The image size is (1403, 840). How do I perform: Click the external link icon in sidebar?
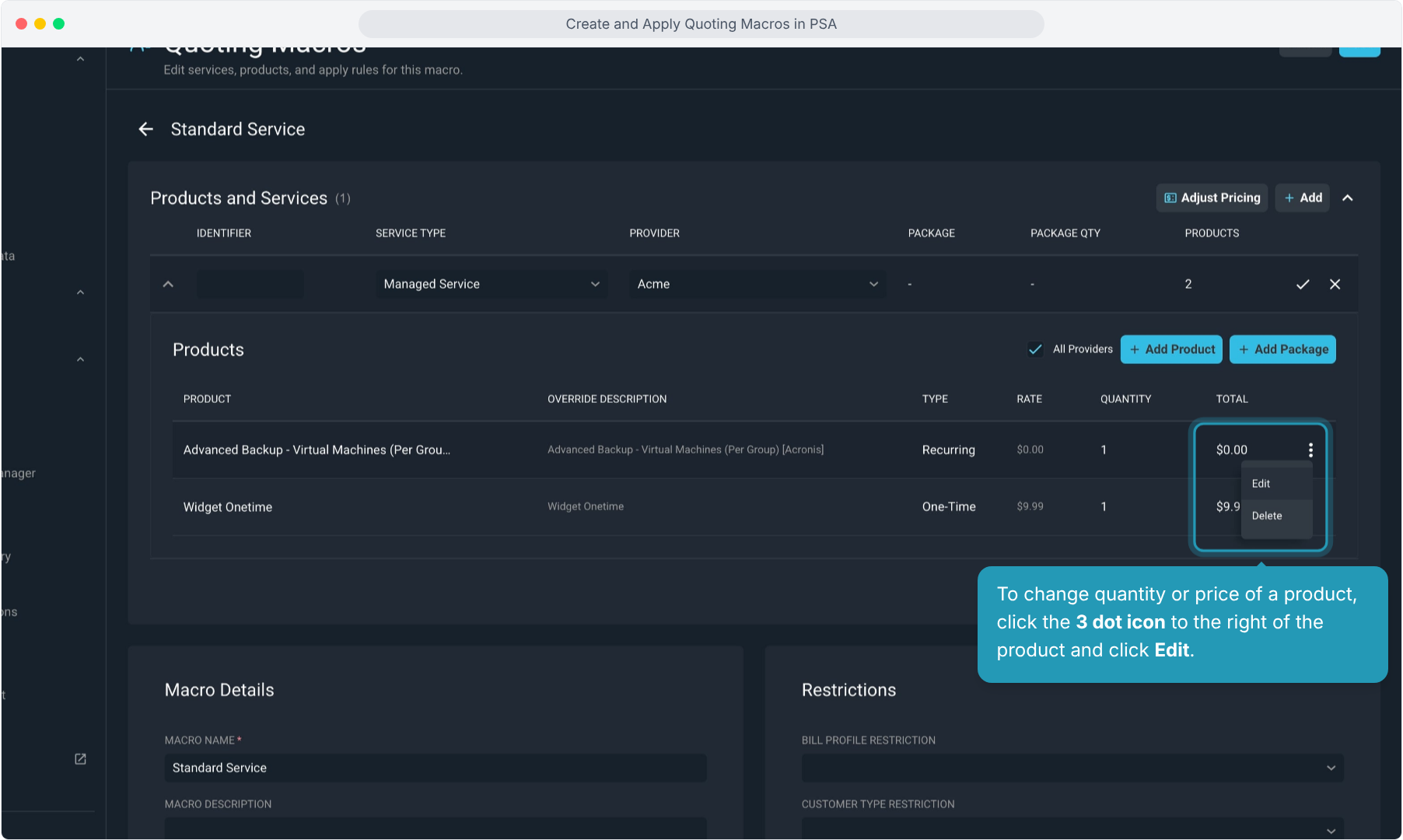tap(80, 759)
